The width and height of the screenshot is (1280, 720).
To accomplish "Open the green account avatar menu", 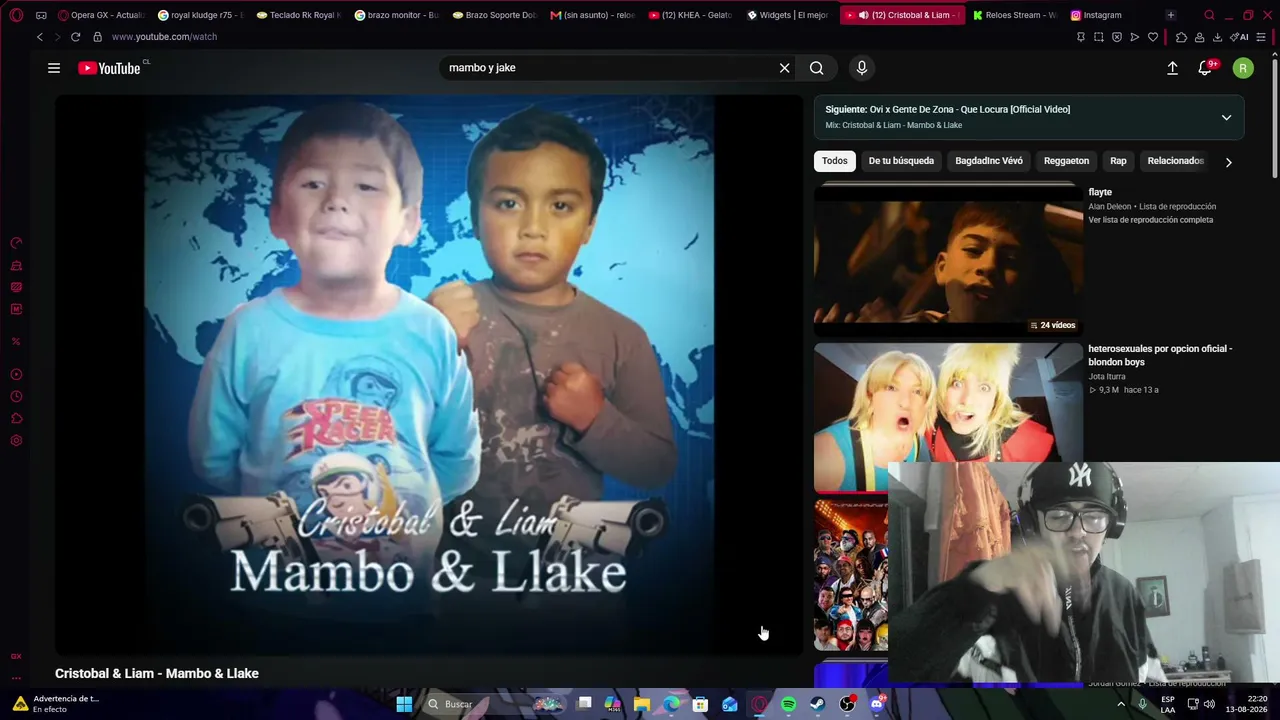I will point(1243,68).
